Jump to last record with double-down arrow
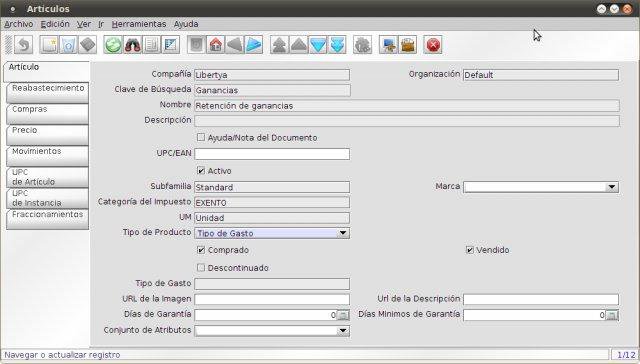 (x=337, y=45)
